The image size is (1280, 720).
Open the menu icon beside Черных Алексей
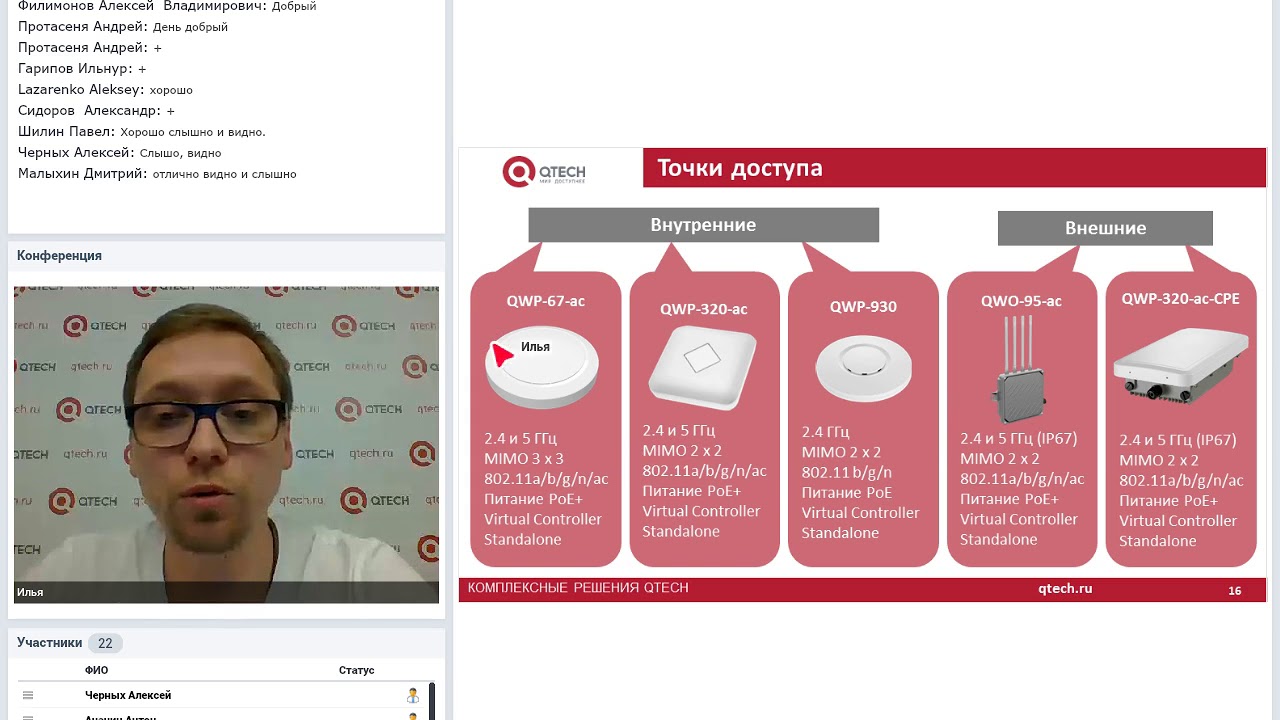tap(28, 695)
